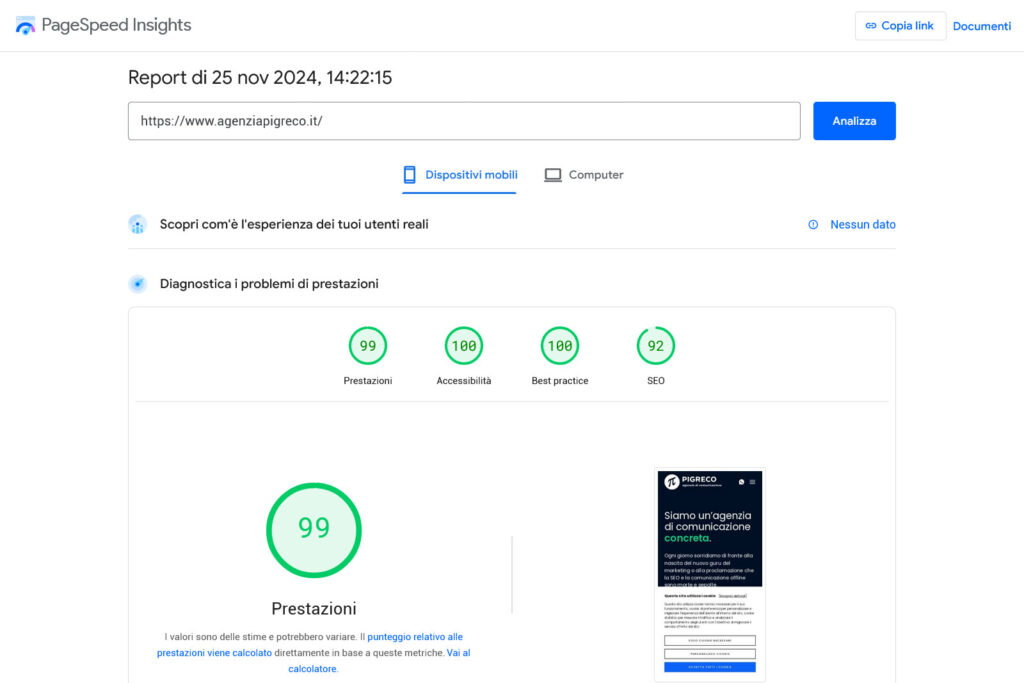Open the Documenti link
This screenshot has width=1024, height=683.
982,26
